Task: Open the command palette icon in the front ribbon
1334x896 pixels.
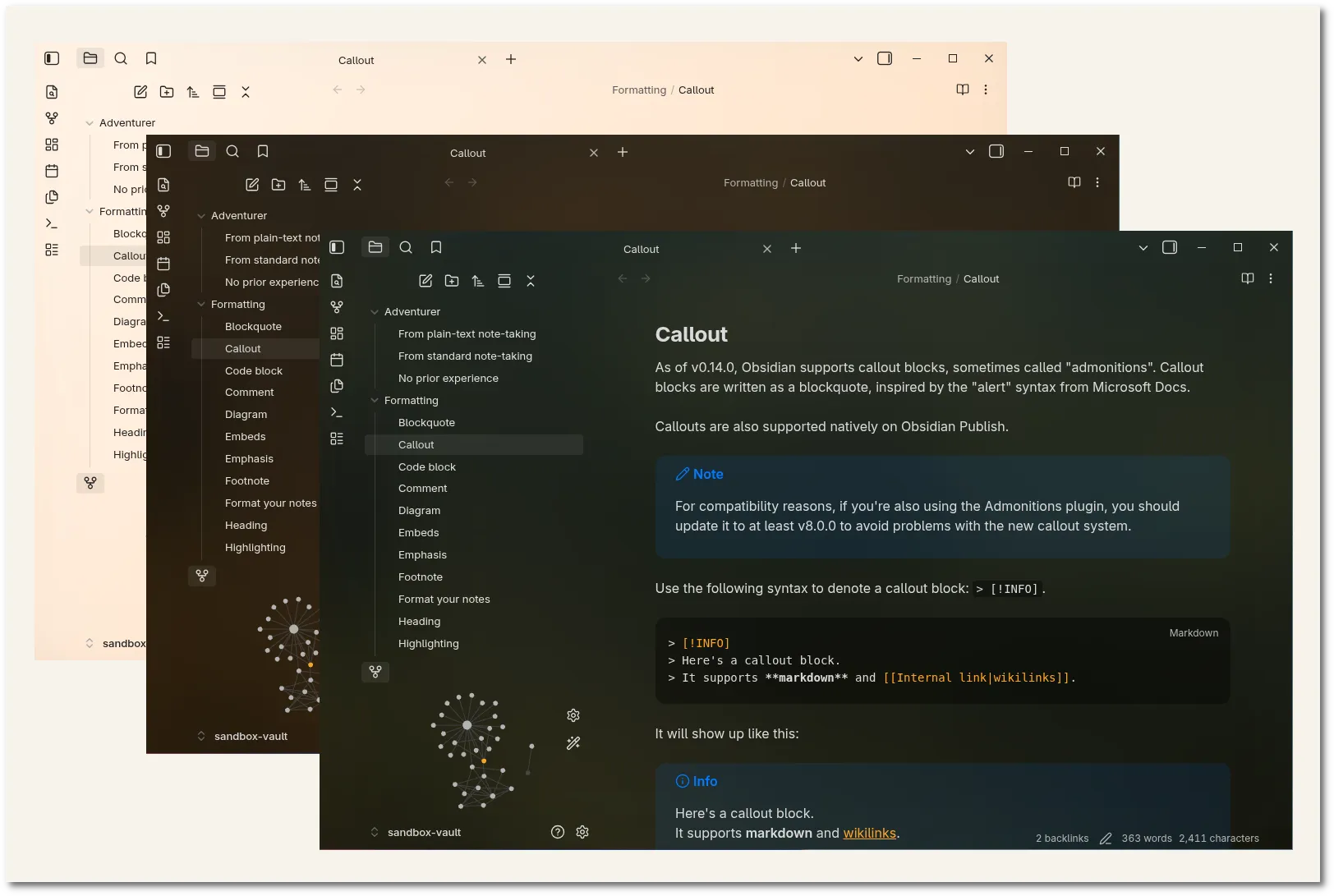Action: coord(337,412)
